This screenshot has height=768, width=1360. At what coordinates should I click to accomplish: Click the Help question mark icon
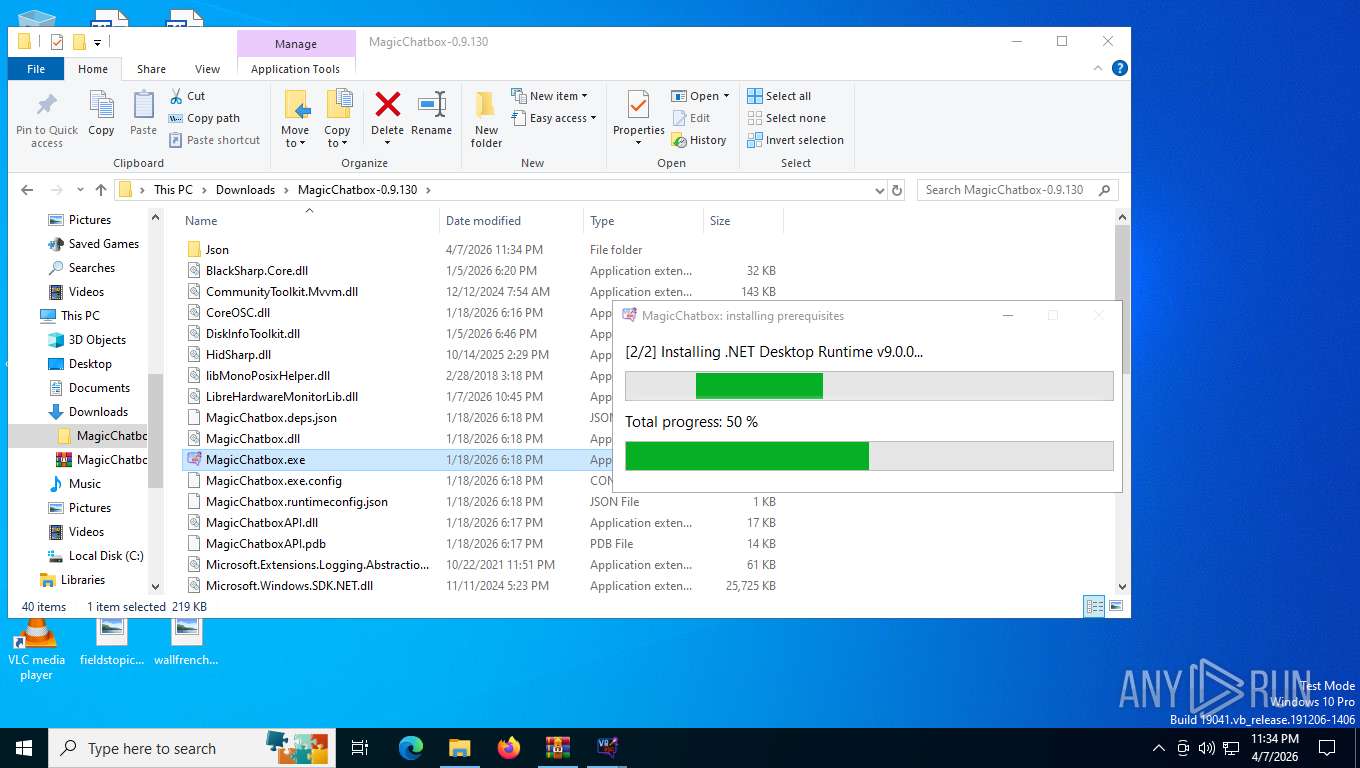click(x=1120, y=68)
